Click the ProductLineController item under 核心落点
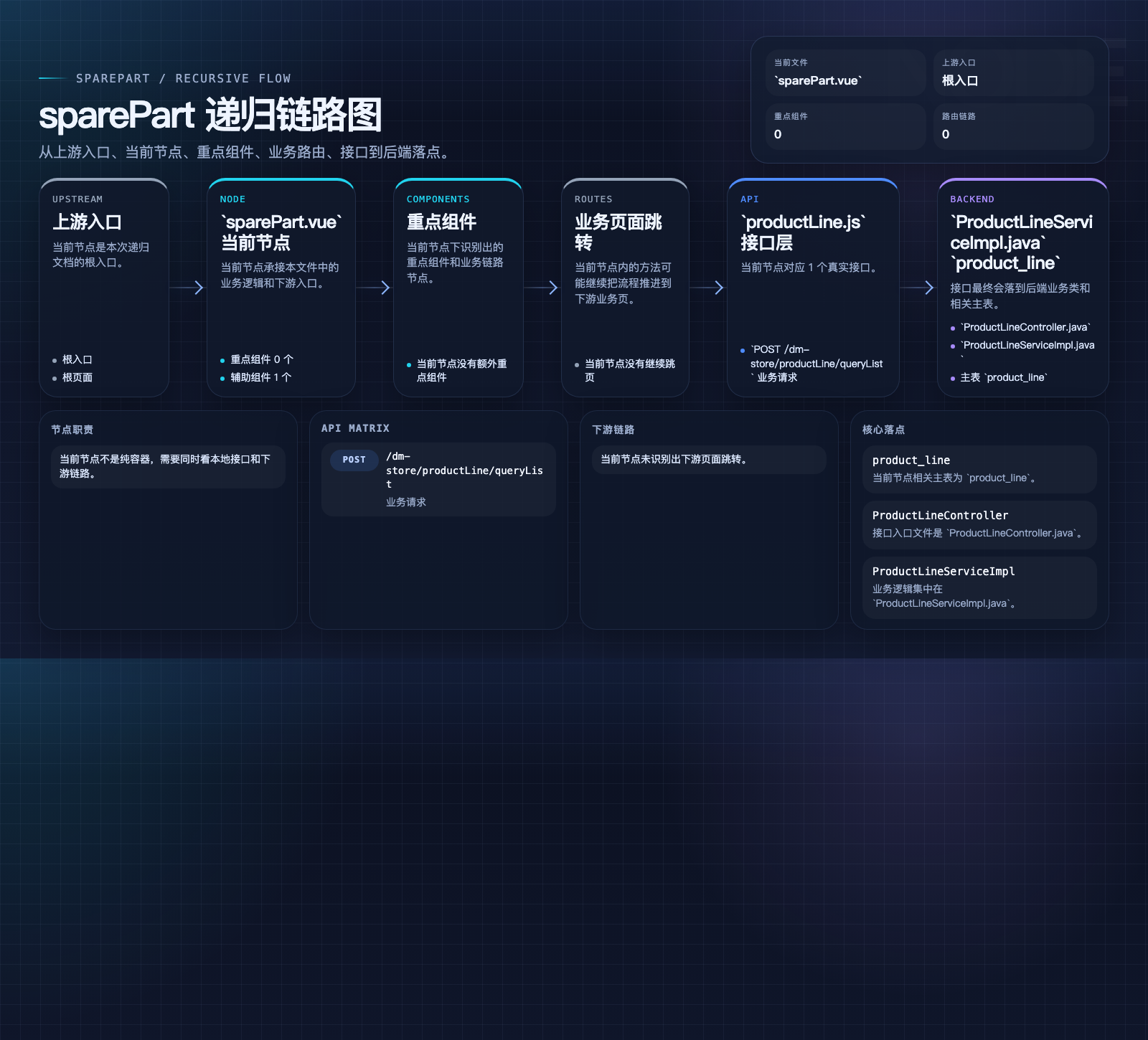The image size is (1148, 1040). coord(979,524)
